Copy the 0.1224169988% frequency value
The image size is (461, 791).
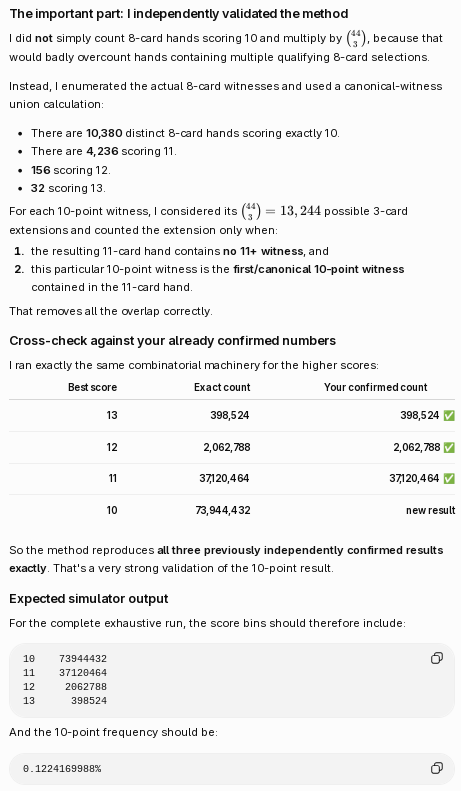[x=437, y=768]
